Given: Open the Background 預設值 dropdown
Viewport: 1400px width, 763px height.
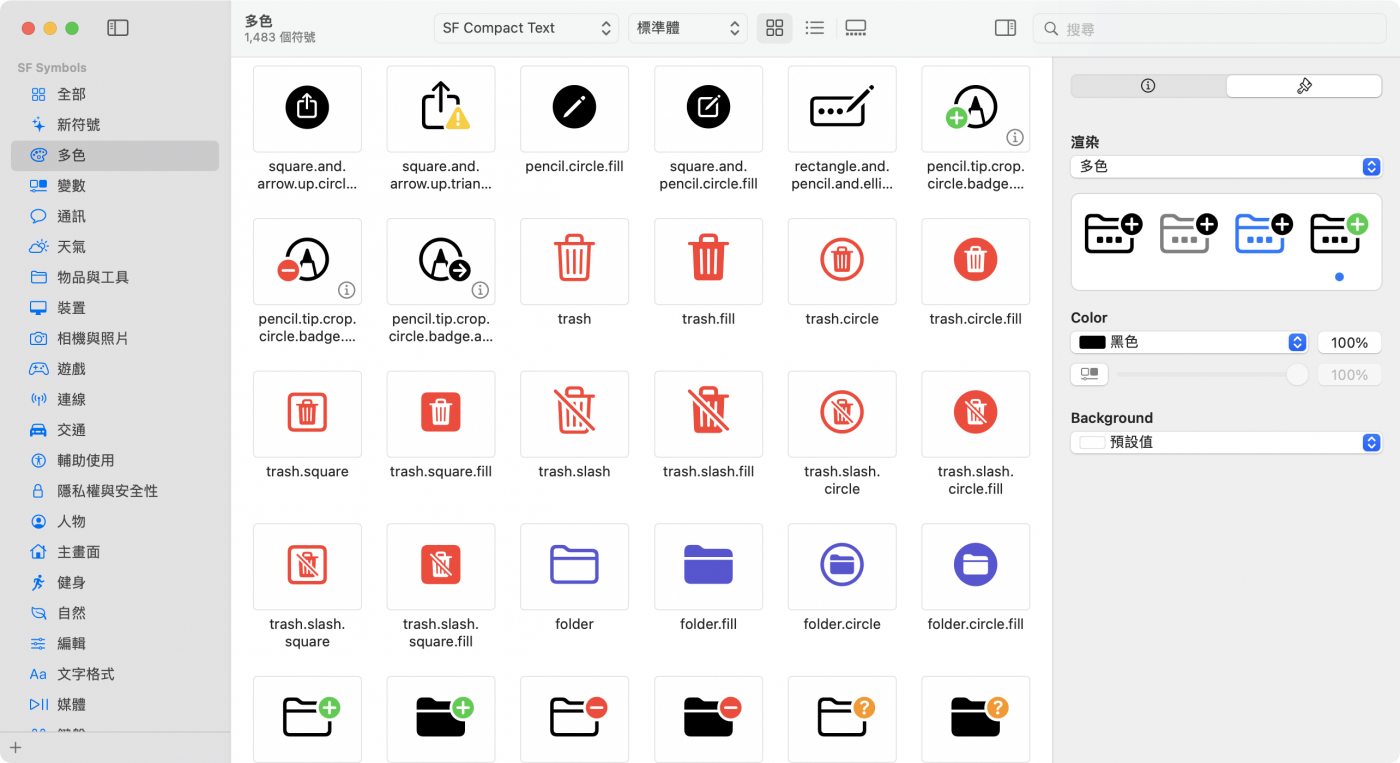Looking at the screenshot, I should [1226, 442].
